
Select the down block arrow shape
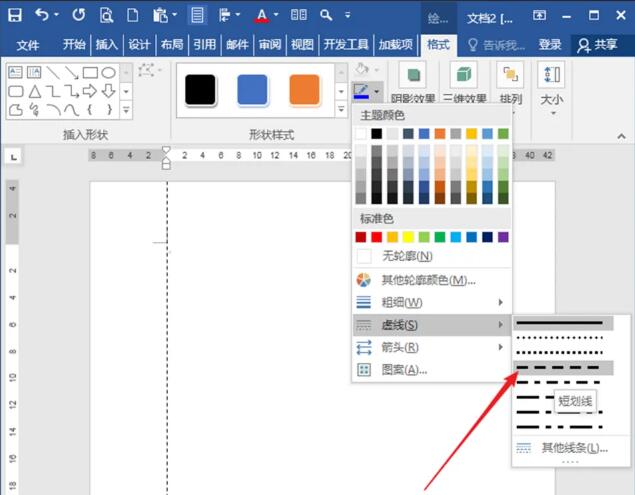pyautogui.click(x=109, y=91)
